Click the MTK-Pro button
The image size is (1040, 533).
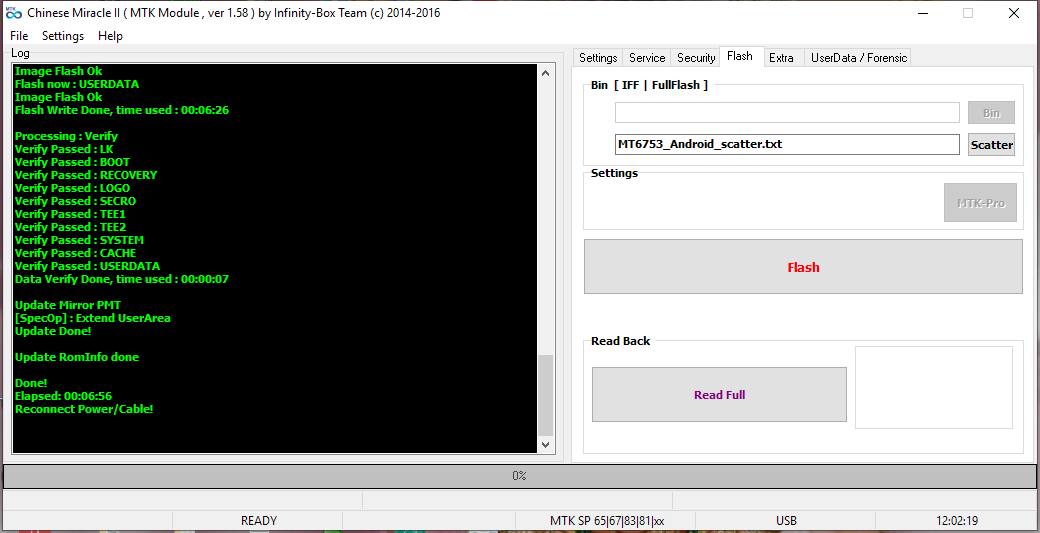pos(980,202)
